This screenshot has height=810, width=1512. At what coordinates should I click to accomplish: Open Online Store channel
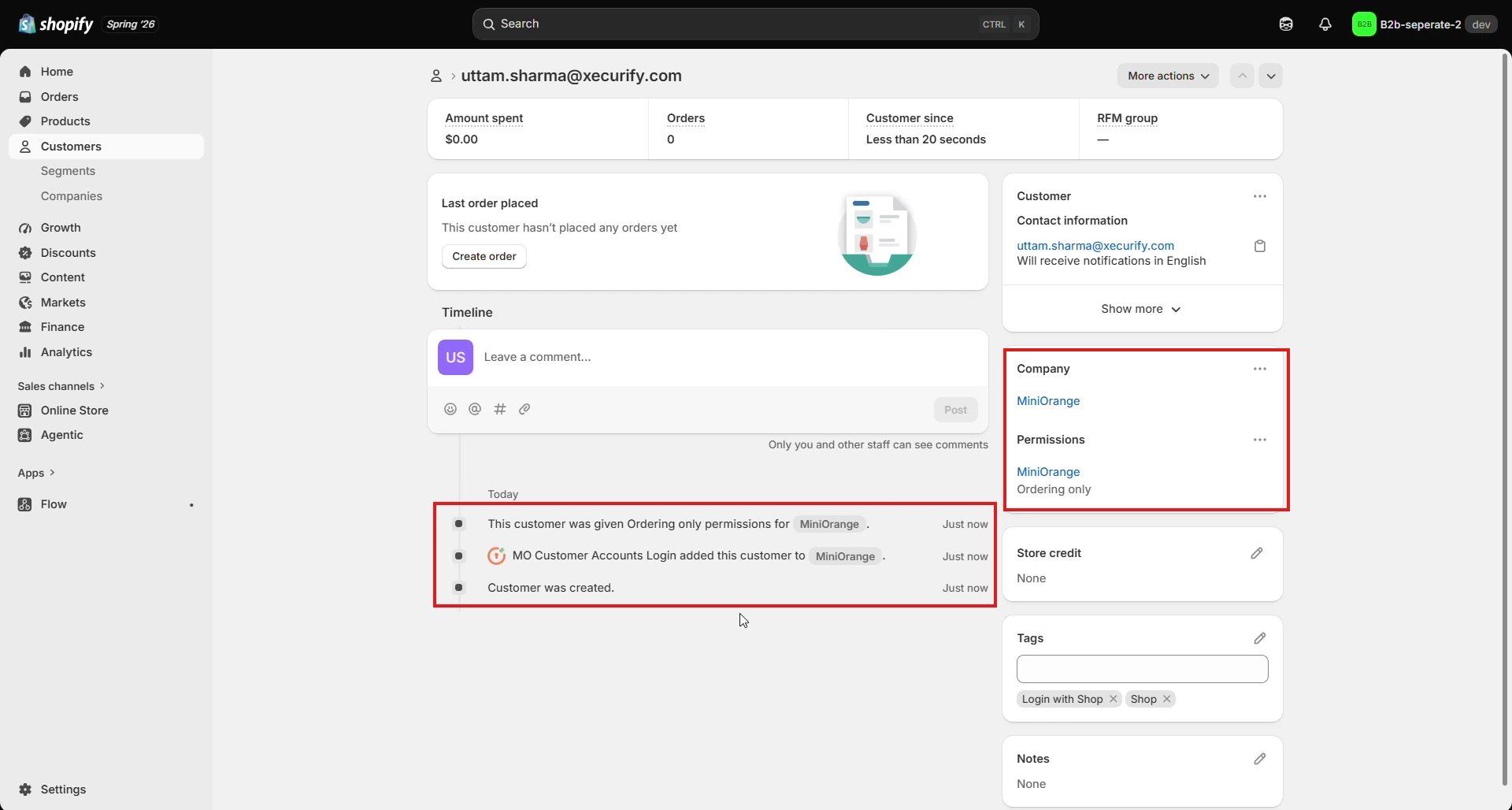106,411
